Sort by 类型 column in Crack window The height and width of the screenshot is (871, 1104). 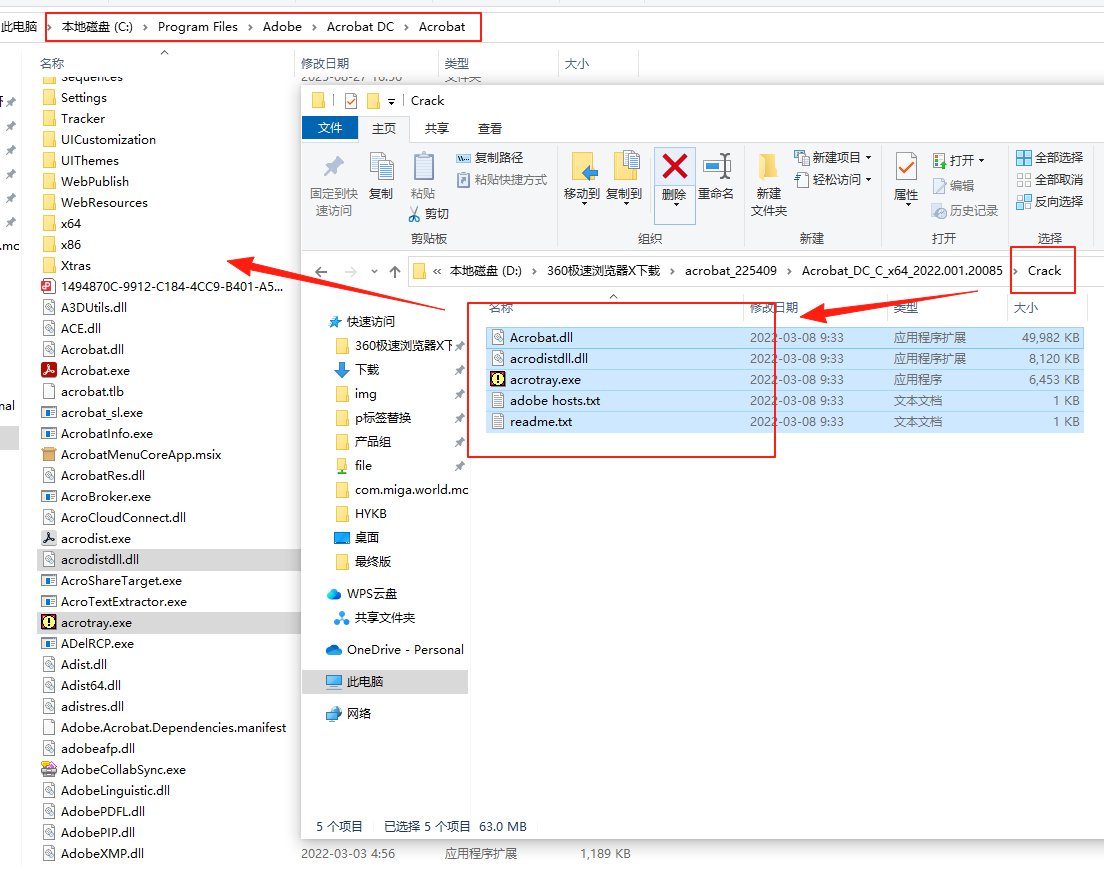(x=905, y=308)
